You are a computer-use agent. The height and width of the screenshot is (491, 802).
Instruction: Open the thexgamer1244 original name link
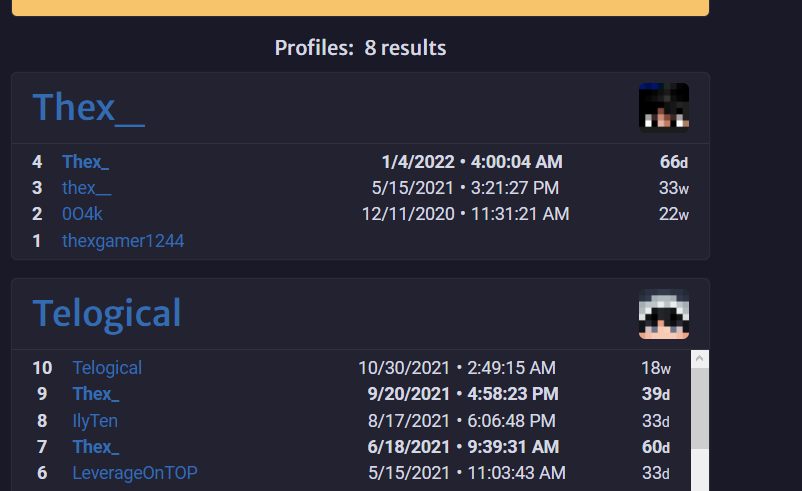click(123, 241)
